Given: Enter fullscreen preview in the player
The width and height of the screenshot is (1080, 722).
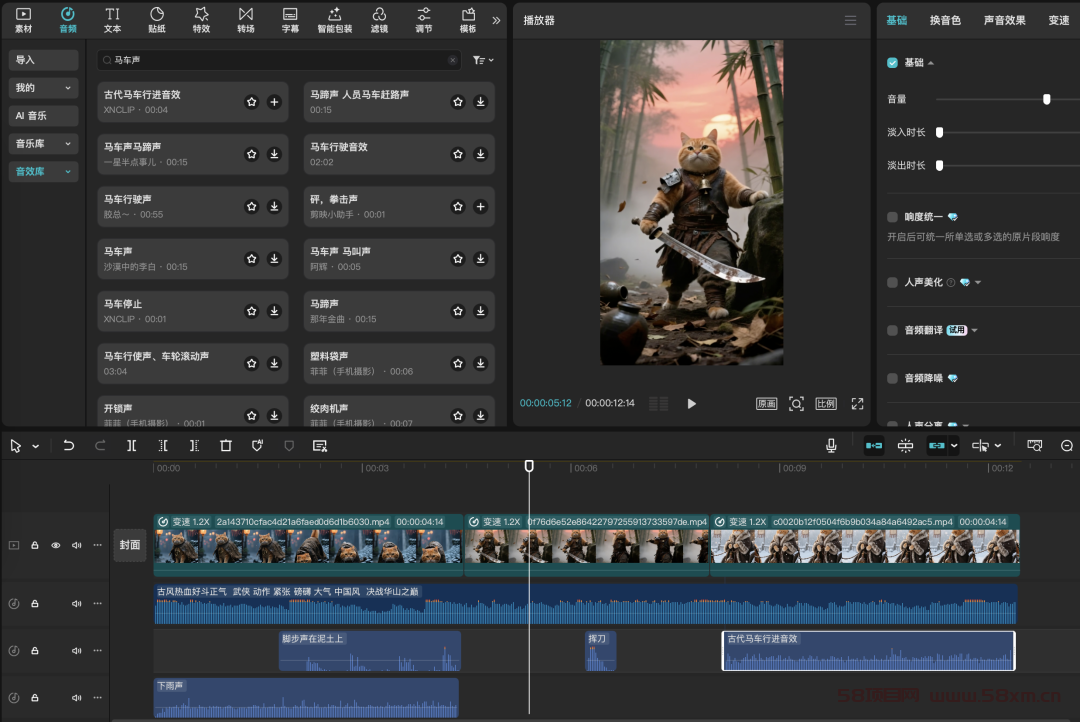Looking at the screenshot, I should click(x=858, y=404).
